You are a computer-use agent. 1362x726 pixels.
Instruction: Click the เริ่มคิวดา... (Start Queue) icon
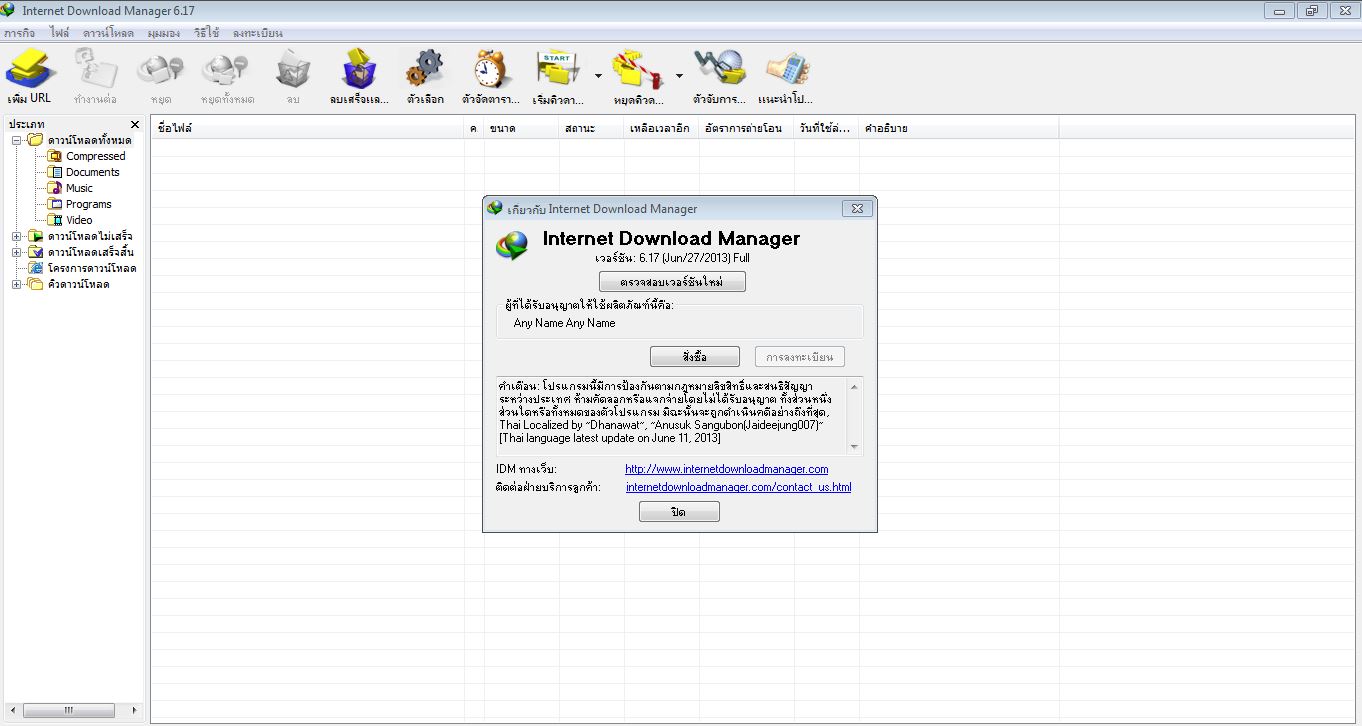point(558,69)
